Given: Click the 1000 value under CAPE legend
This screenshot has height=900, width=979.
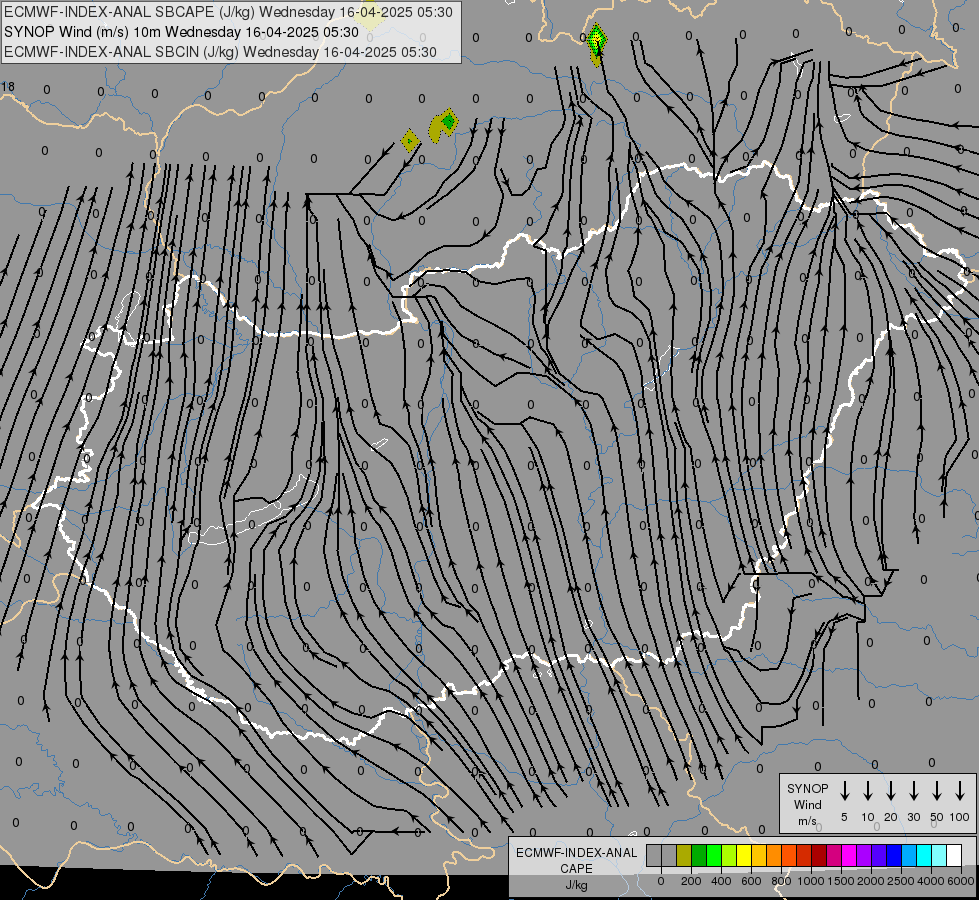Looking at the screenshot, I should pos(811,881).
